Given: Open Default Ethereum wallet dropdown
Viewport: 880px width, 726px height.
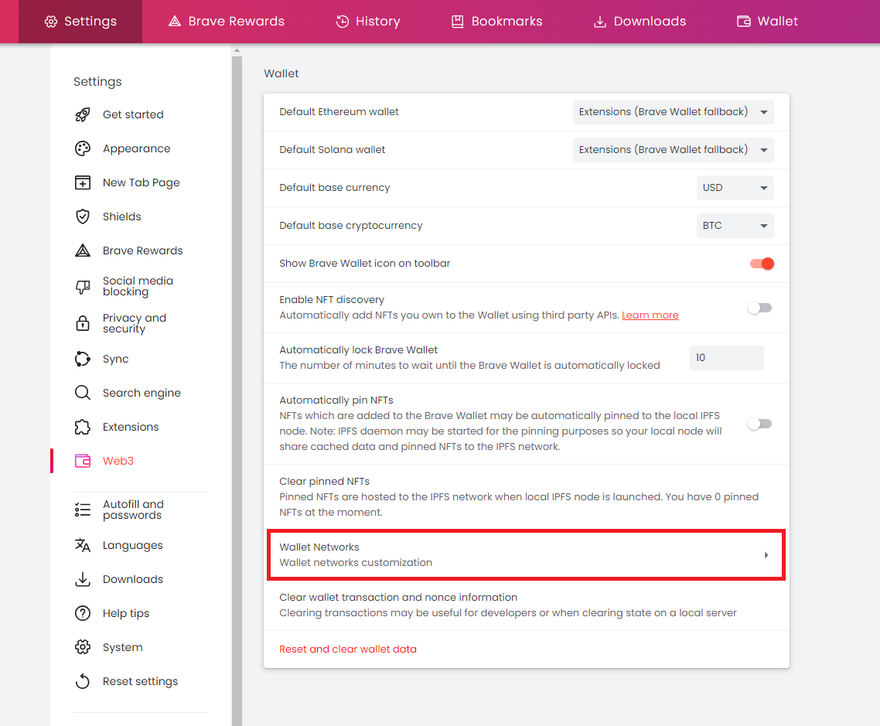Looking at the screenshot, I should 673,112.
